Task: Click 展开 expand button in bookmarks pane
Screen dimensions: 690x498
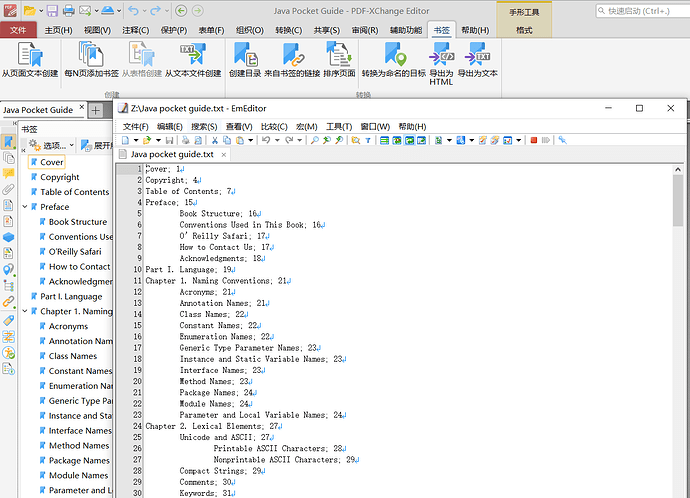Action: (96, 145)
